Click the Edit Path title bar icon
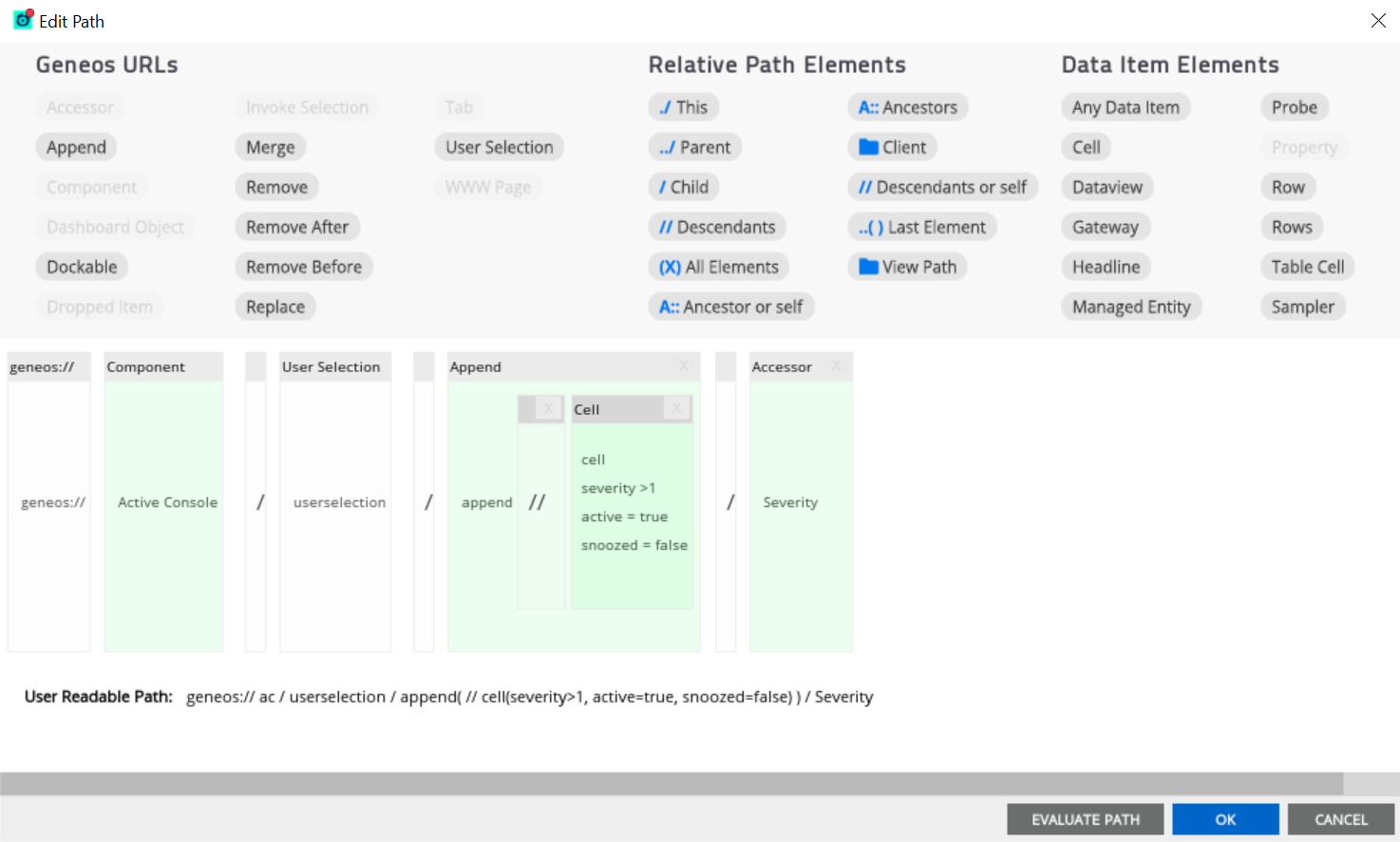Image resolution: width=1400 pixels, height=842 pixels. point(23,19)
